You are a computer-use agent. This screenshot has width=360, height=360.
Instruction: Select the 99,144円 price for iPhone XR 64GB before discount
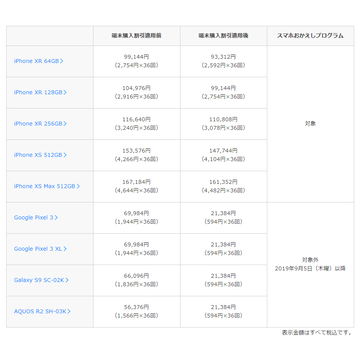coord(137,57)
